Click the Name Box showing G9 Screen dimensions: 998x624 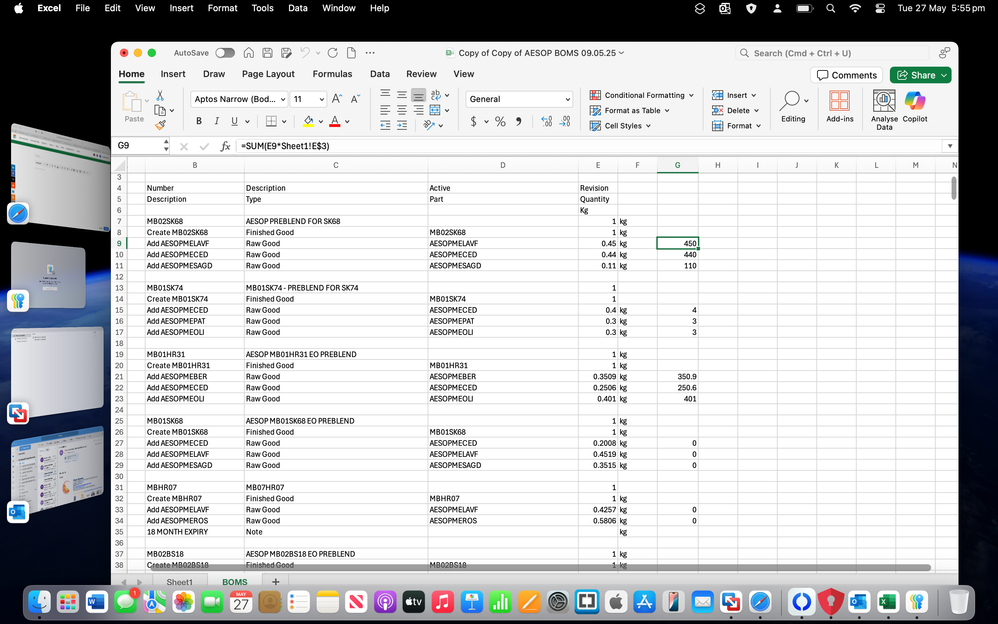139,146
